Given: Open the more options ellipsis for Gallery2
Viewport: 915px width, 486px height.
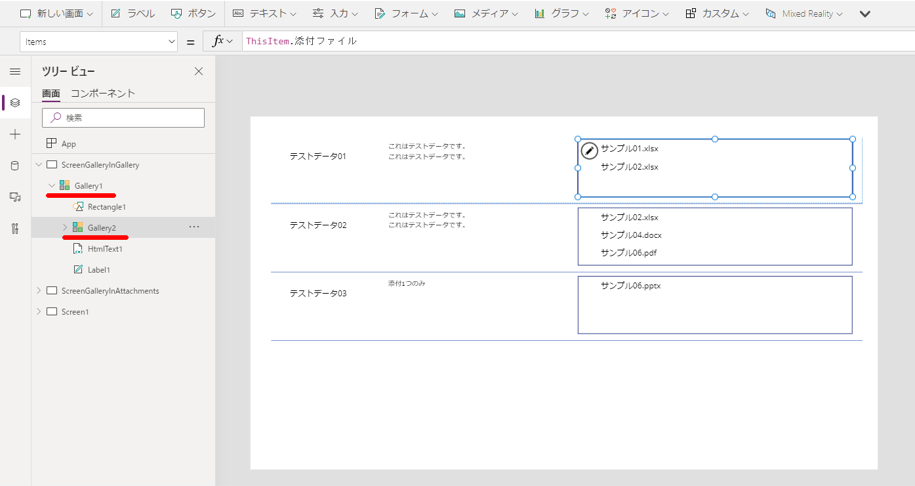Looking at the screenshot, I should pos(194,227).
